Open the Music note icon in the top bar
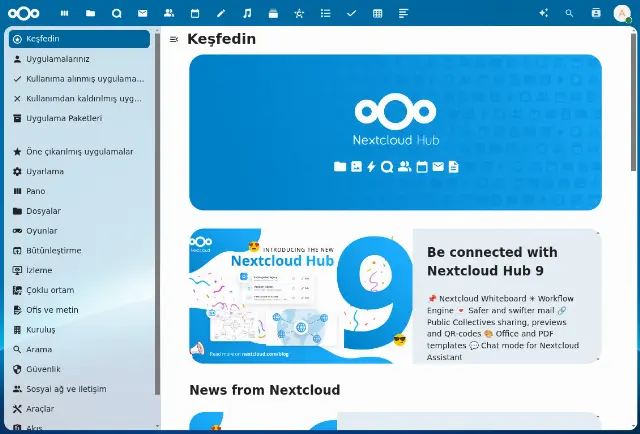This screenshot has height=434, width=640. point(247,13)
